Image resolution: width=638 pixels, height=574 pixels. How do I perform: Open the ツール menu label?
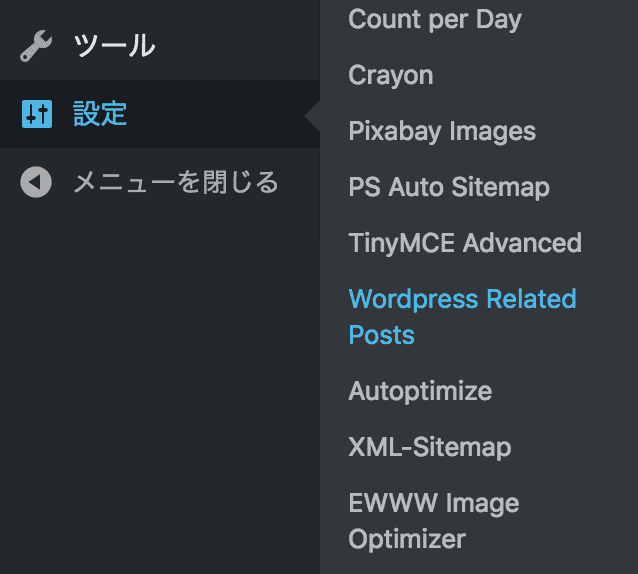(x=114, y=47)
